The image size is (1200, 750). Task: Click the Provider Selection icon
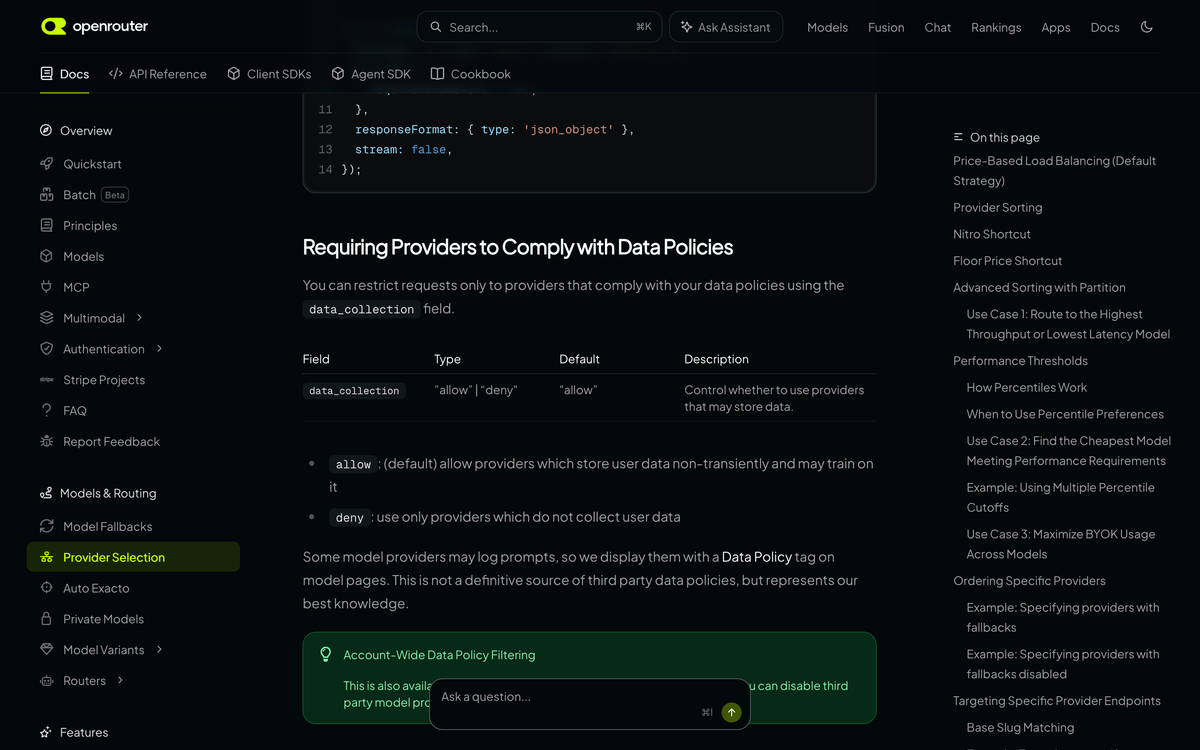click(x=46, y=557)
